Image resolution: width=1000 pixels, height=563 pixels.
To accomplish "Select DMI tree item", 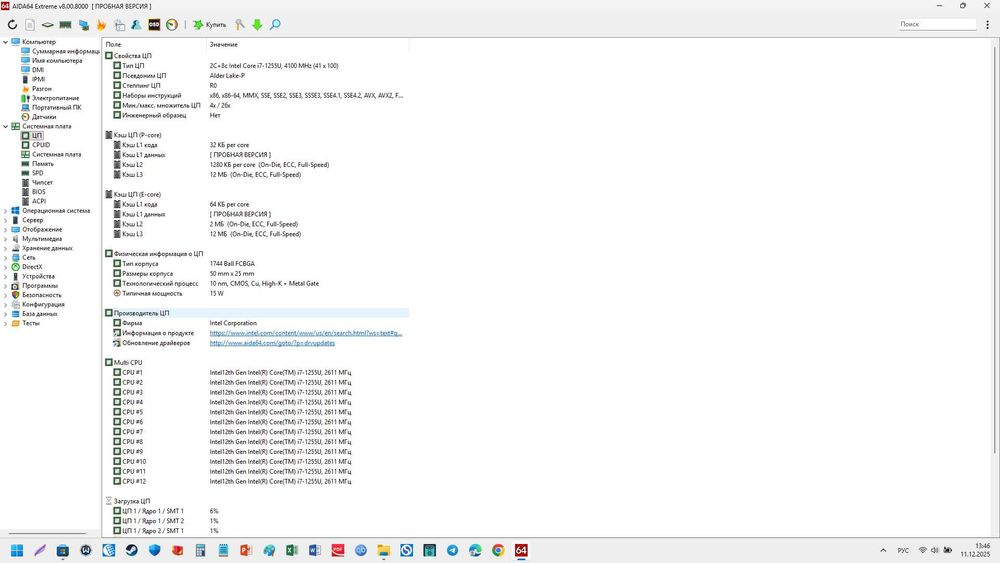I will point(38,70).
